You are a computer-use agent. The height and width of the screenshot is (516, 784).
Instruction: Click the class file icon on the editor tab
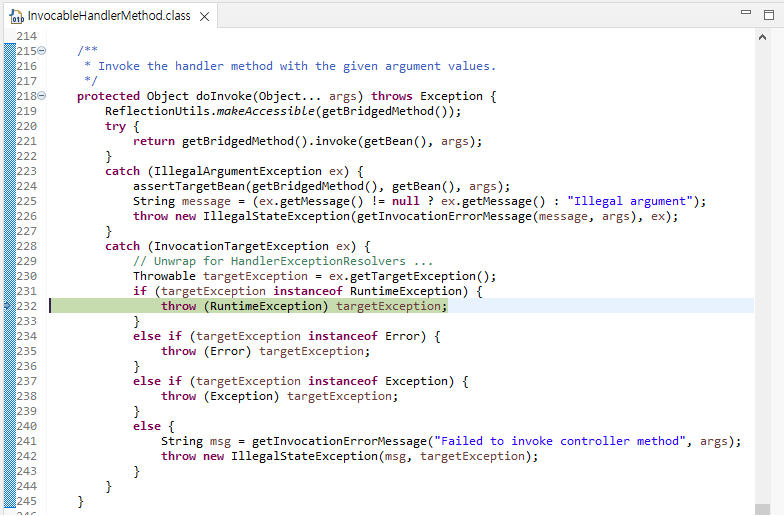(15, 17)
